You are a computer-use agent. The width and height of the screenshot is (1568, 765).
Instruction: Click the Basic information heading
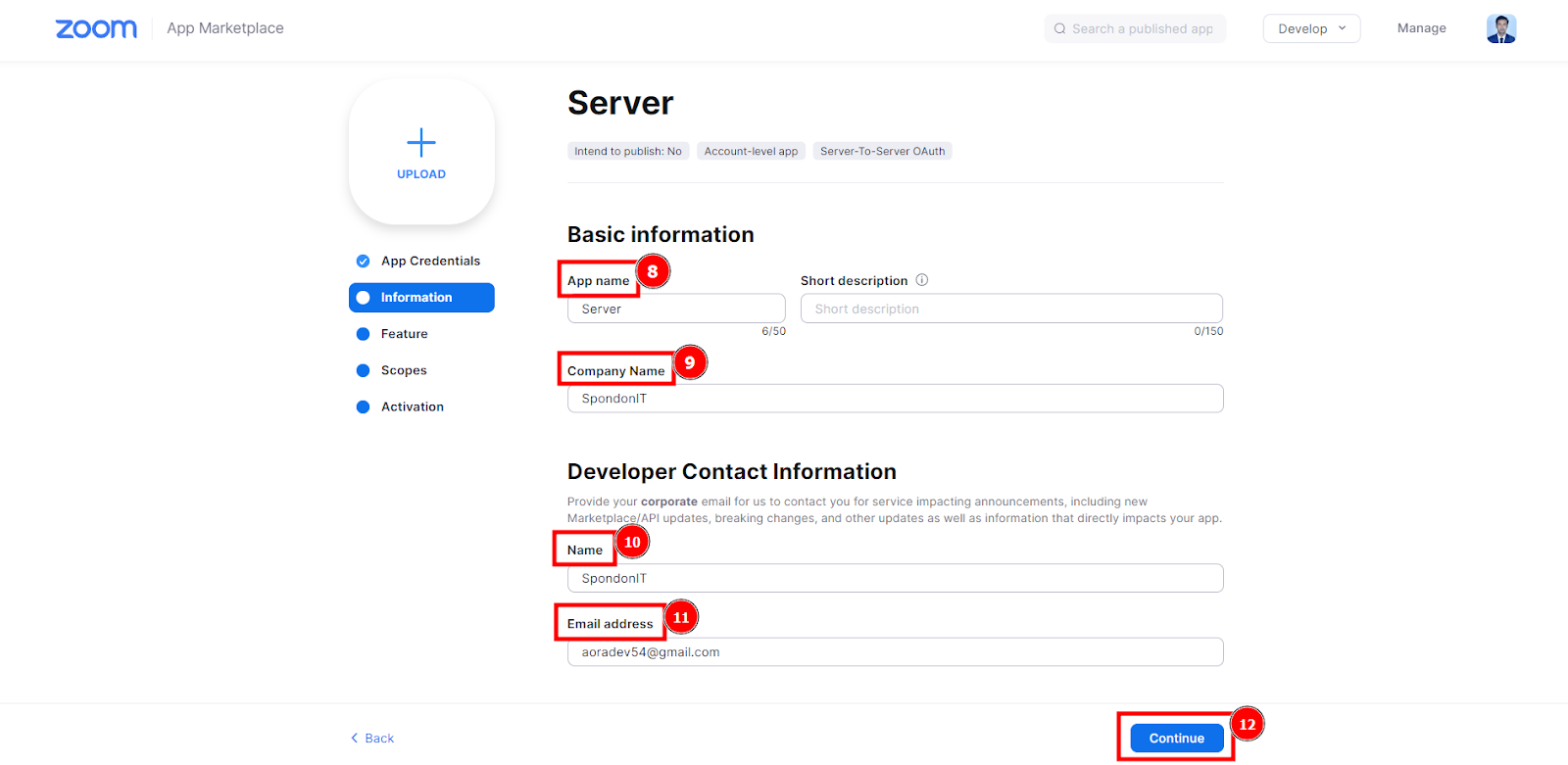click(661, 235)
